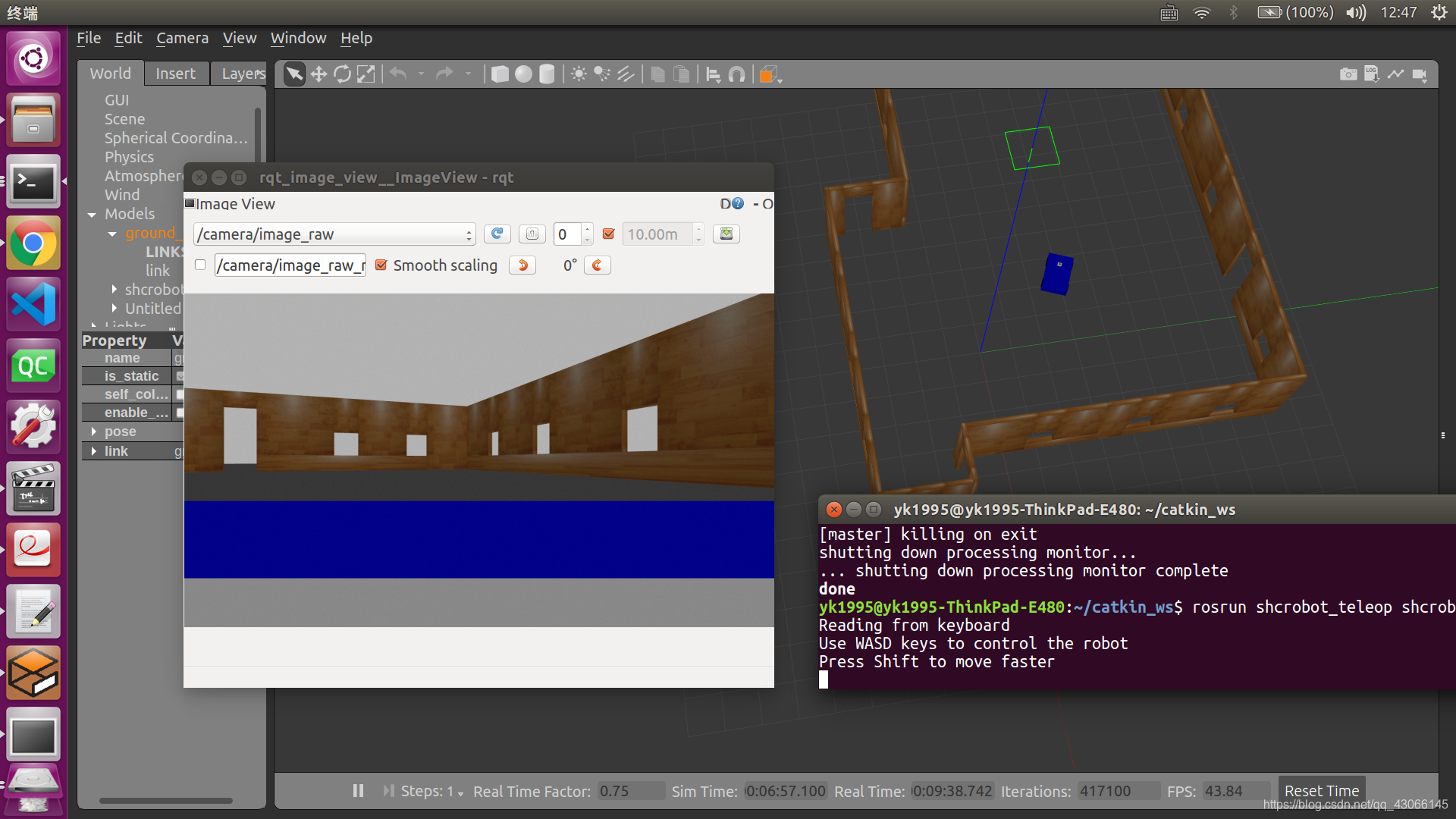
Task: Open the /camera/image_raw topic dropdown
Action: click(x=334, y=234)
